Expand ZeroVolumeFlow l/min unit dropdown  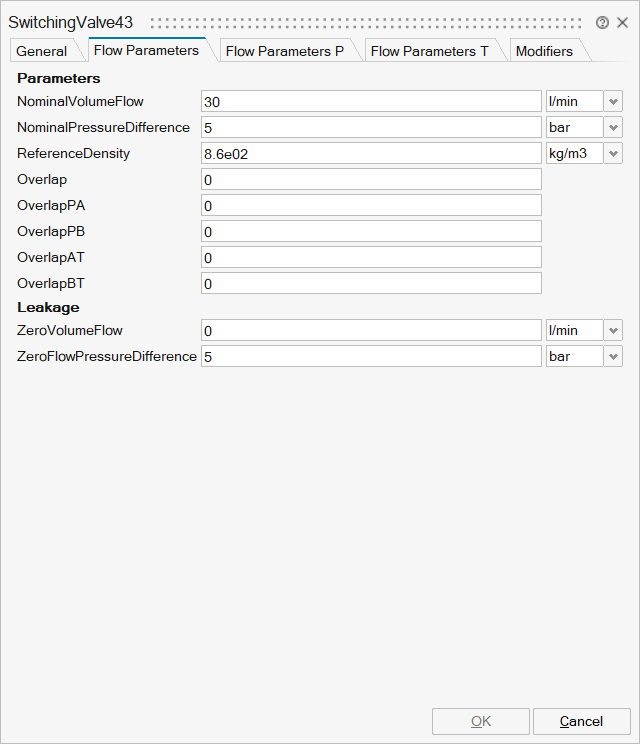pos(613,330)
